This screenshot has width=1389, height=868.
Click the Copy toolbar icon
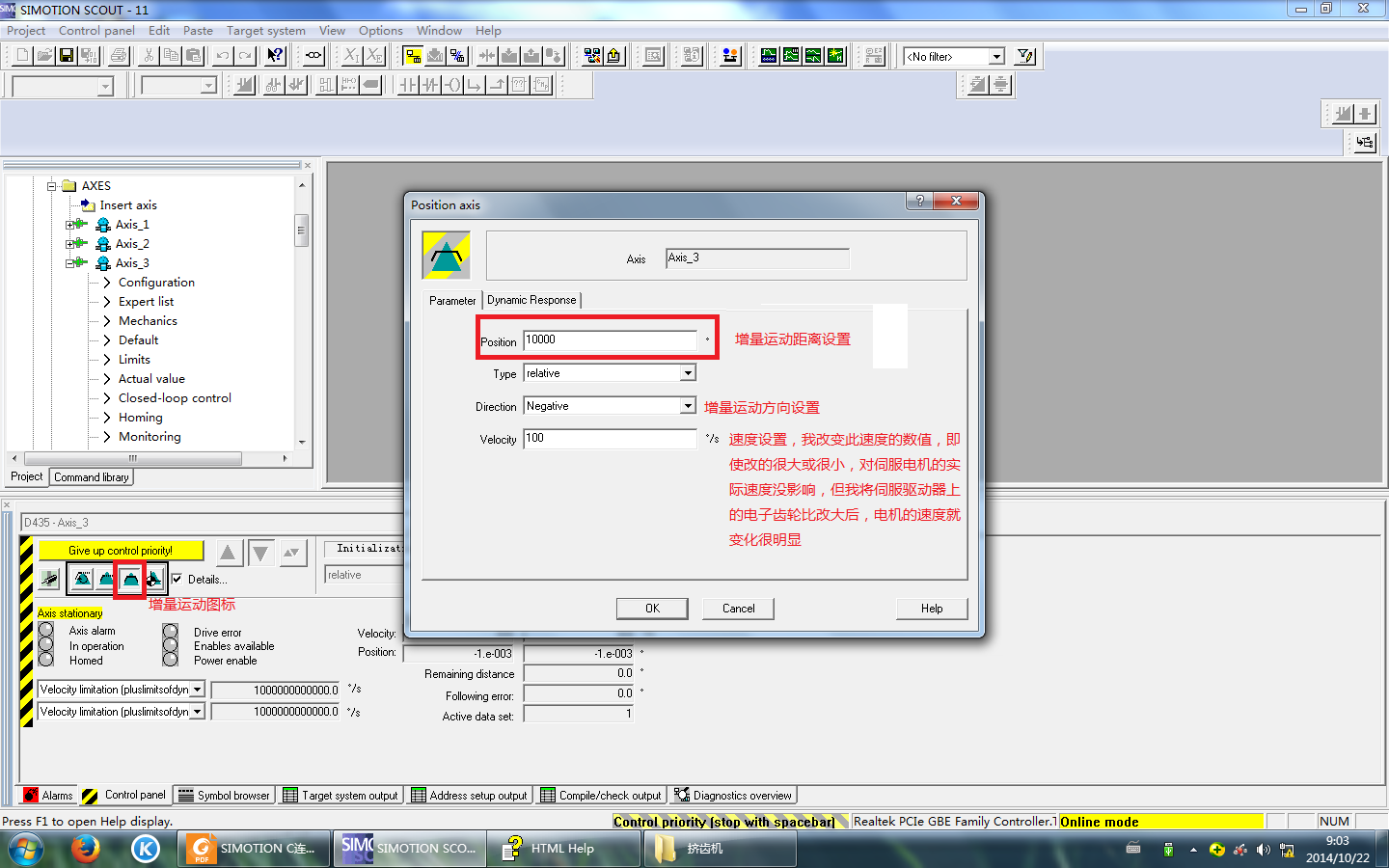click(171, 56)
